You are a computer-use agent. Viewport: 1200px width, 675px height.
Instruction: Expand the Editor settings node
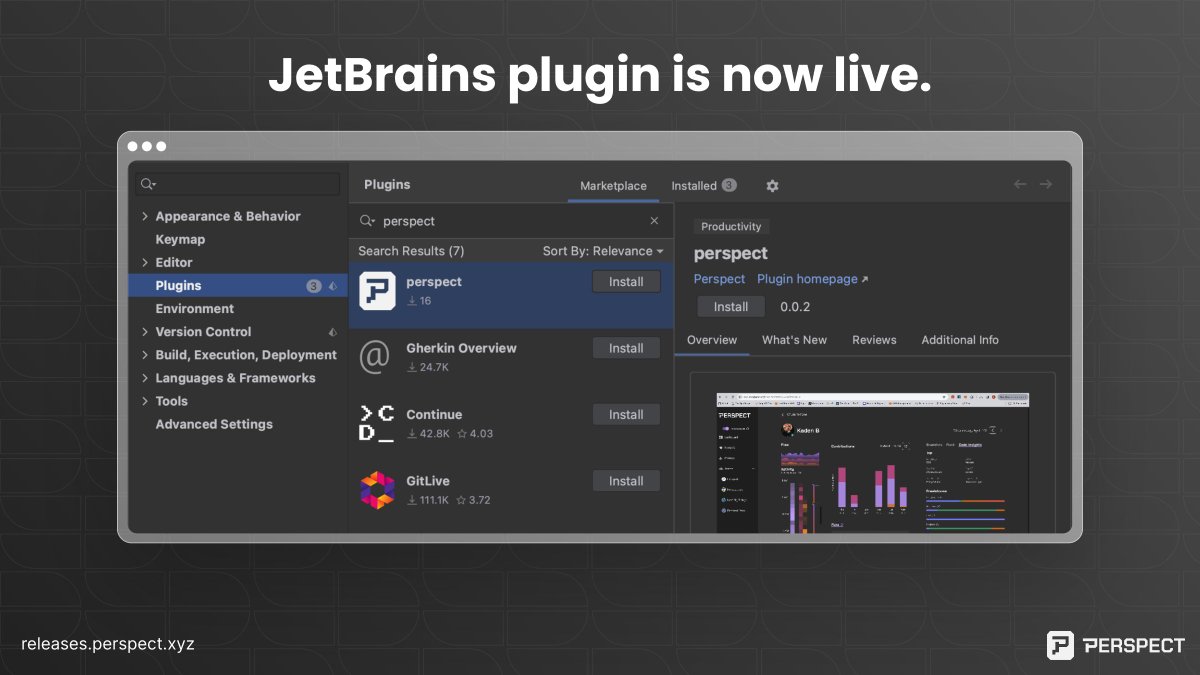click(x=145, y=262)
